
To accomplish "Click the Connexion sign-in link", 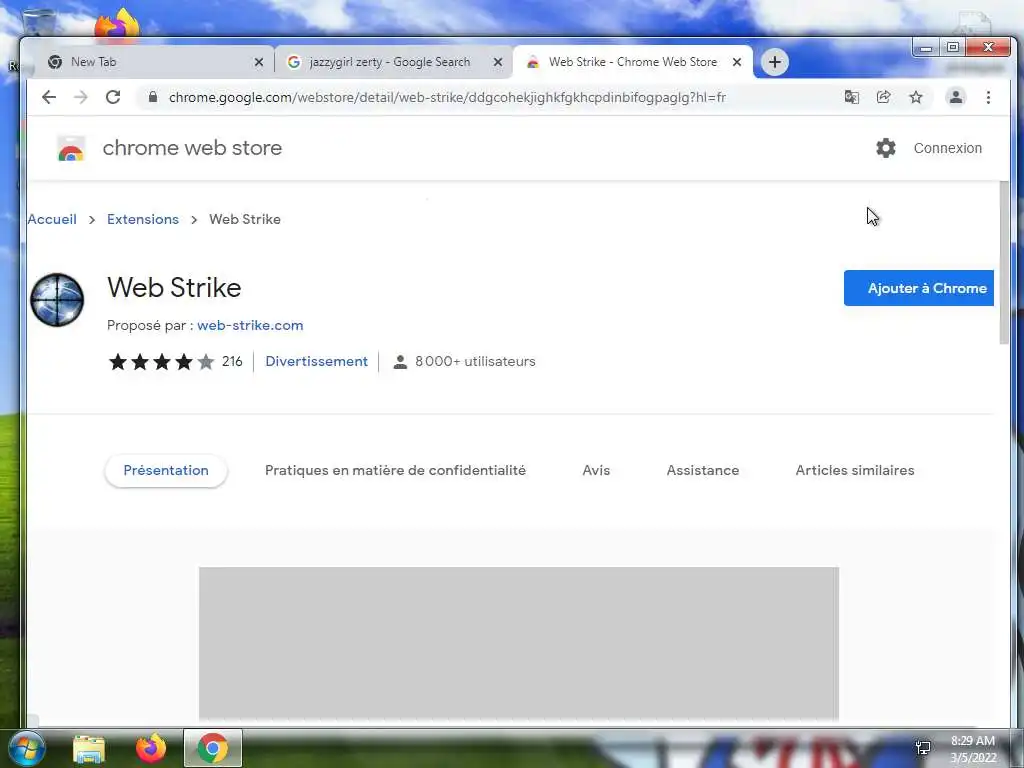I will pyautogui.click(x=948, y=148).
